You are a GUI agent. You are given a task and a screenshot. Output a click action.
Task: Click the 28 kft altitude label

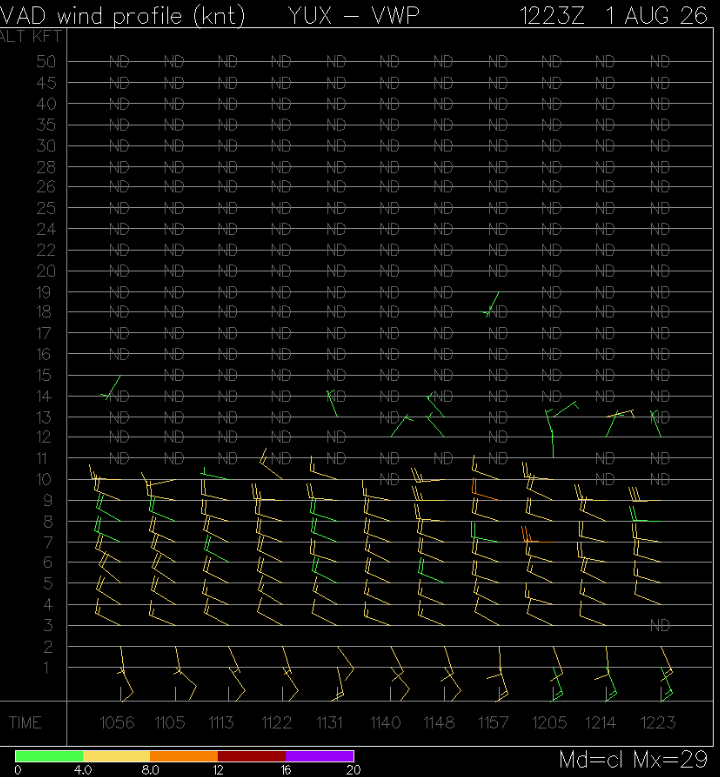(x=46, y=167)
